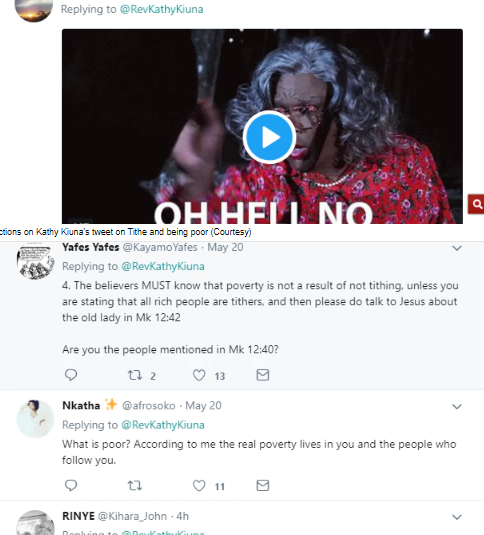Reply to Yafes Yafes' tweet
The height and width of the screenshot is (535, 484).
pyautogui.click(x=71, y=375)
